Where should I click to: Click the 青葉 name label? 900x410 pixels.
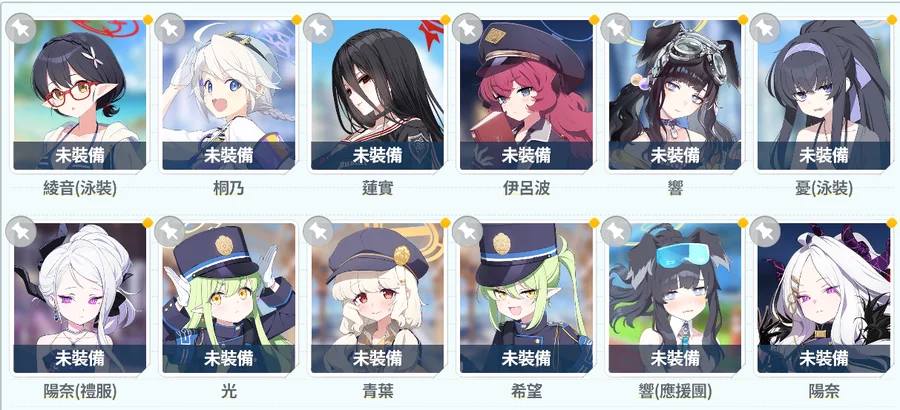(x=378, y=392)
